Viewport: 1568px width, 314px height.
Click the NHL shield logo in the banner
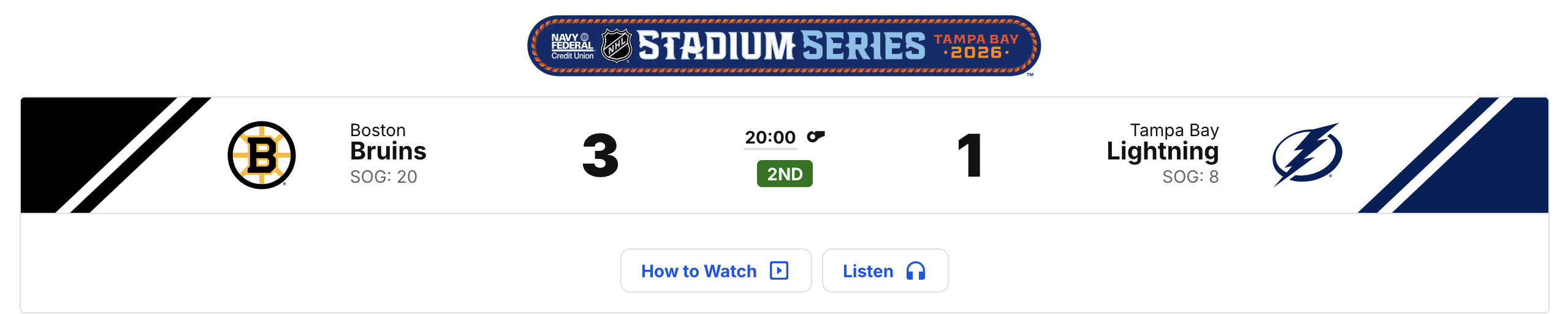pyautogui.click(x=616, y=46)
